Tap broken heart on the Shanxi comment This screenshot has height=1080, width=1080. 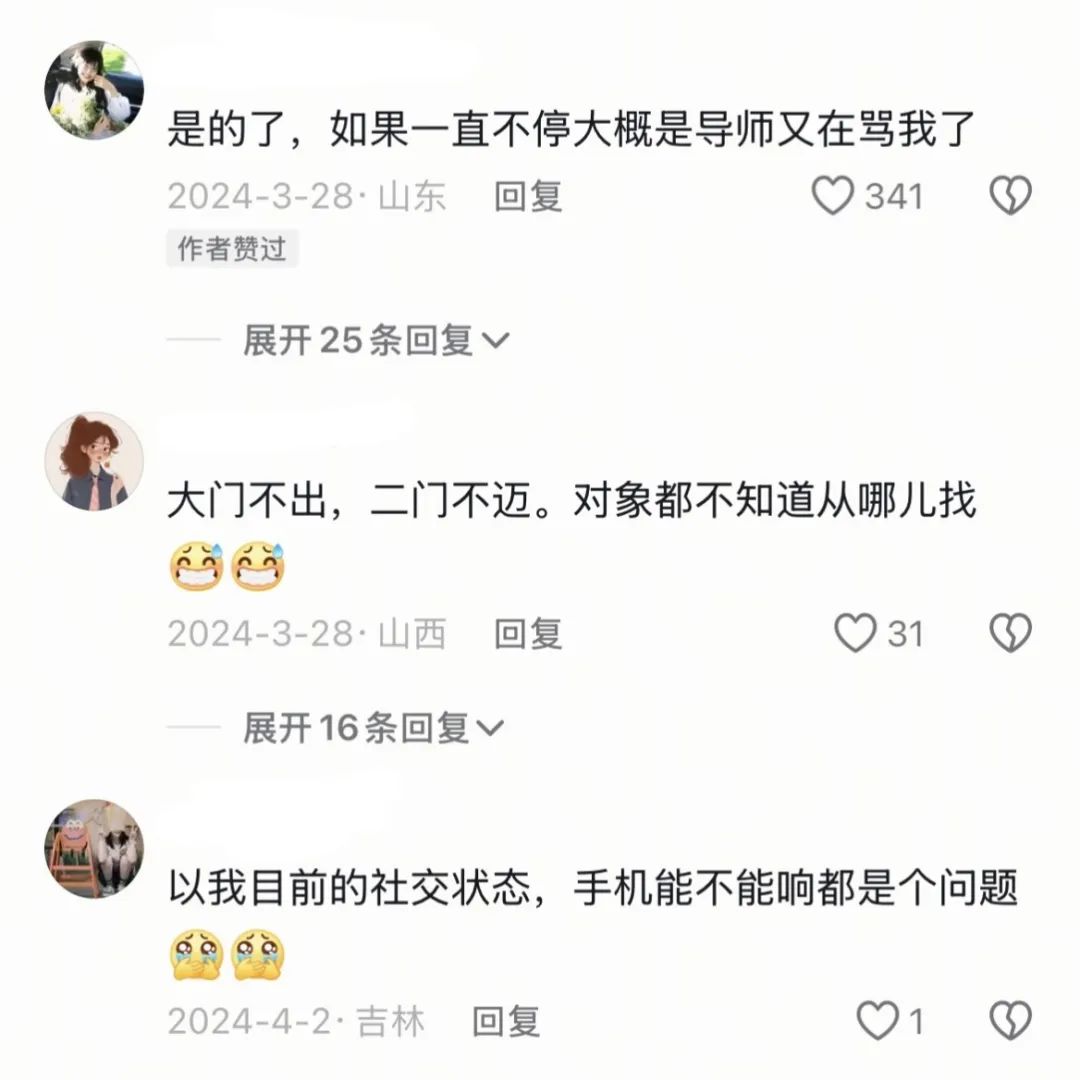1010,632
